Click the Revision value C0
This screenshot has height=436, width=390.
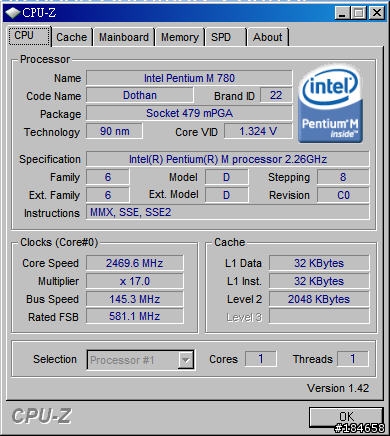coord(343,195)
